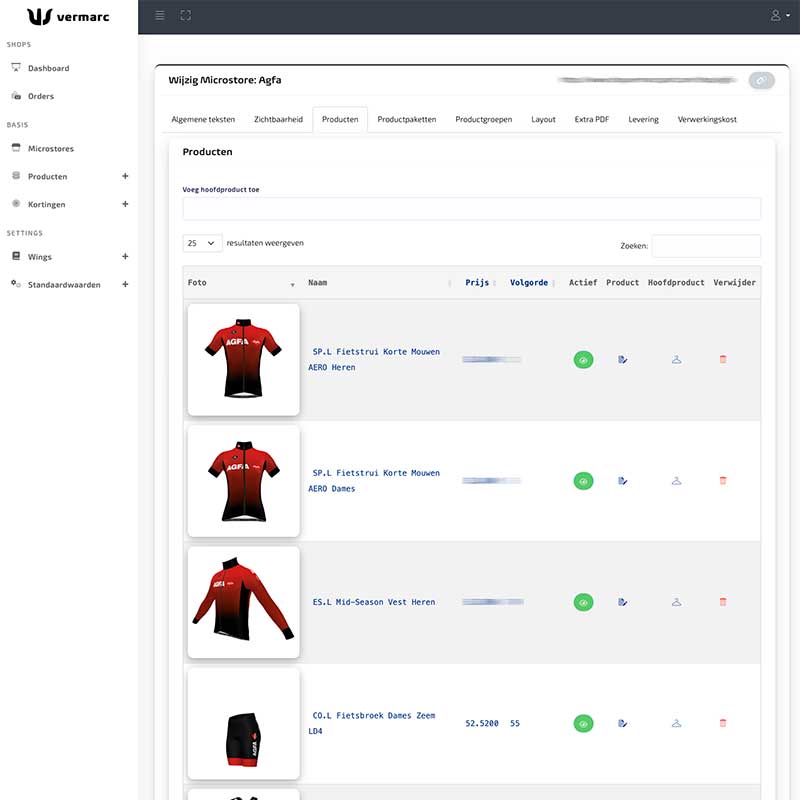Open Producten in the sidebar

point(47,177)
